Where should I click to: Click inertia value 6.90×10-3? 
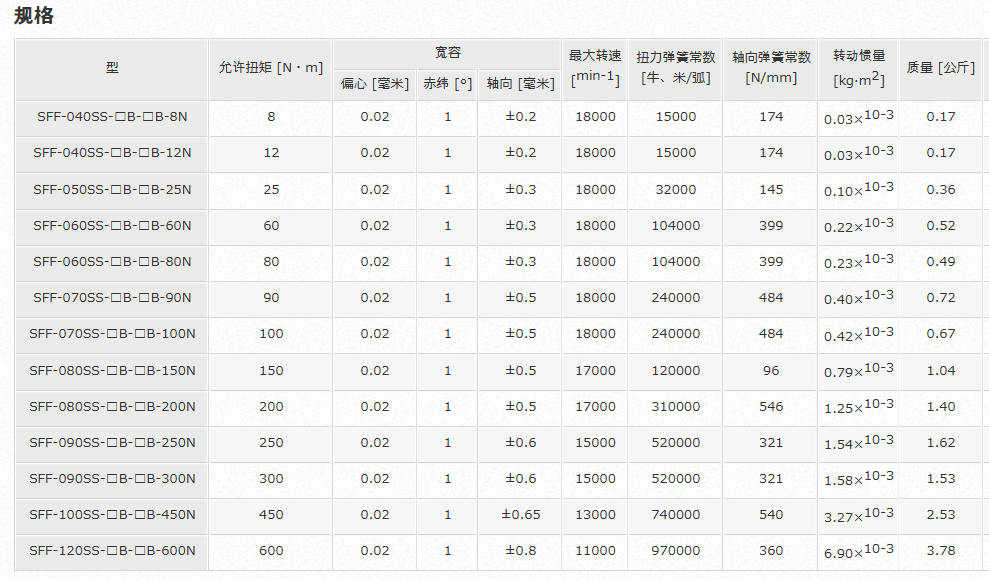pyautogui.click(x=858, y=550)
